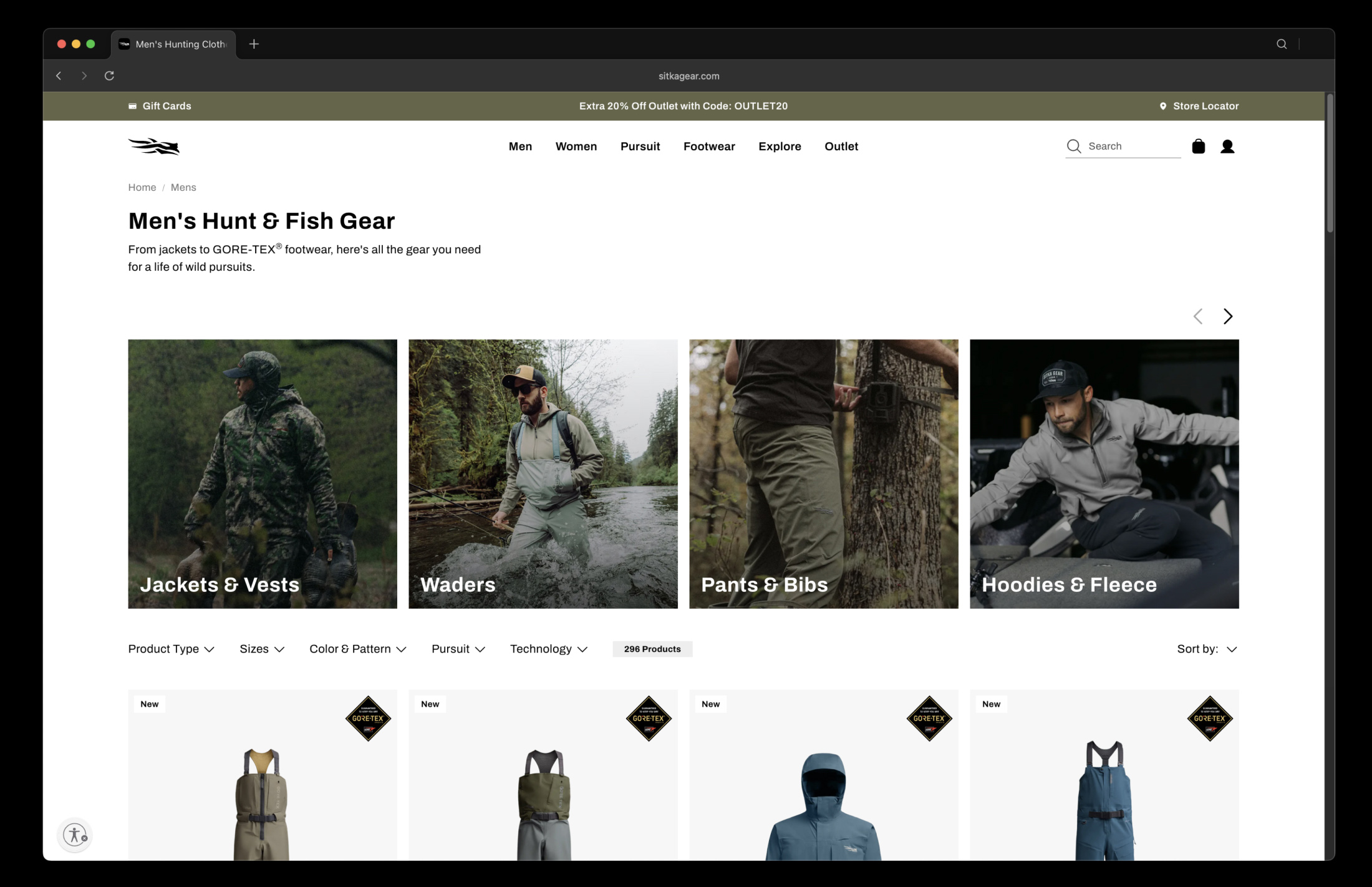Open the Outlet navigation menu
1372x887 pixels.
pyautogui.click(x=841, y=147)
